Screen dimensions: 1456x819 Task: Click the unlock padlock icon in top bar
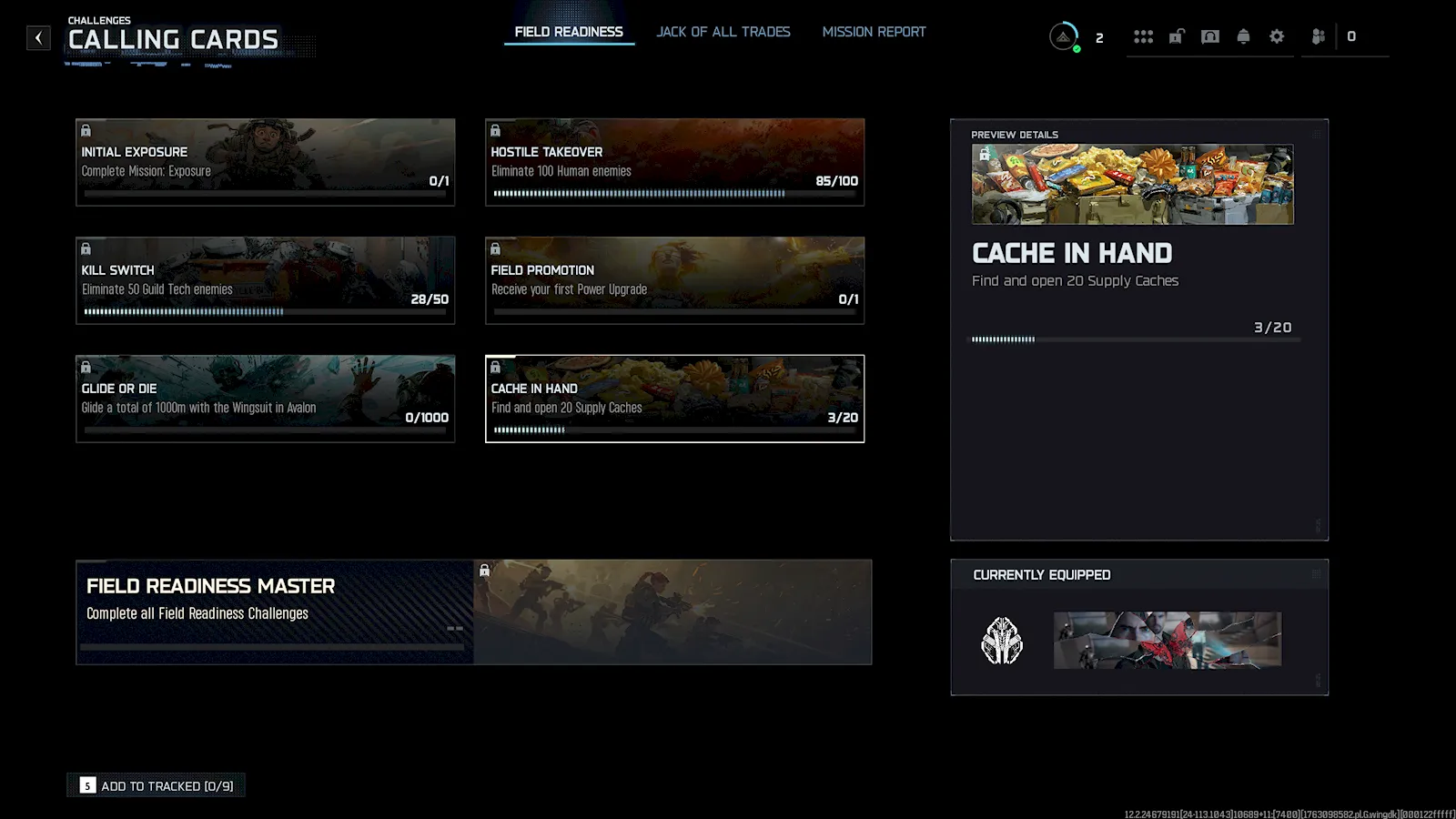pyautogui.click(x=1177, y=36)
